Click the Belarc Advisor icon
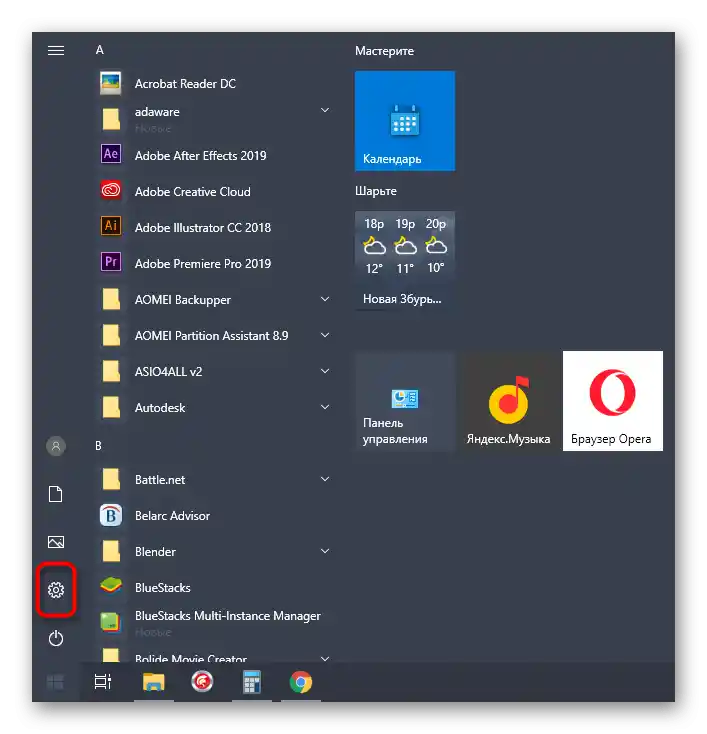Viewport: 707px width, 734px height. click(111, 515)
